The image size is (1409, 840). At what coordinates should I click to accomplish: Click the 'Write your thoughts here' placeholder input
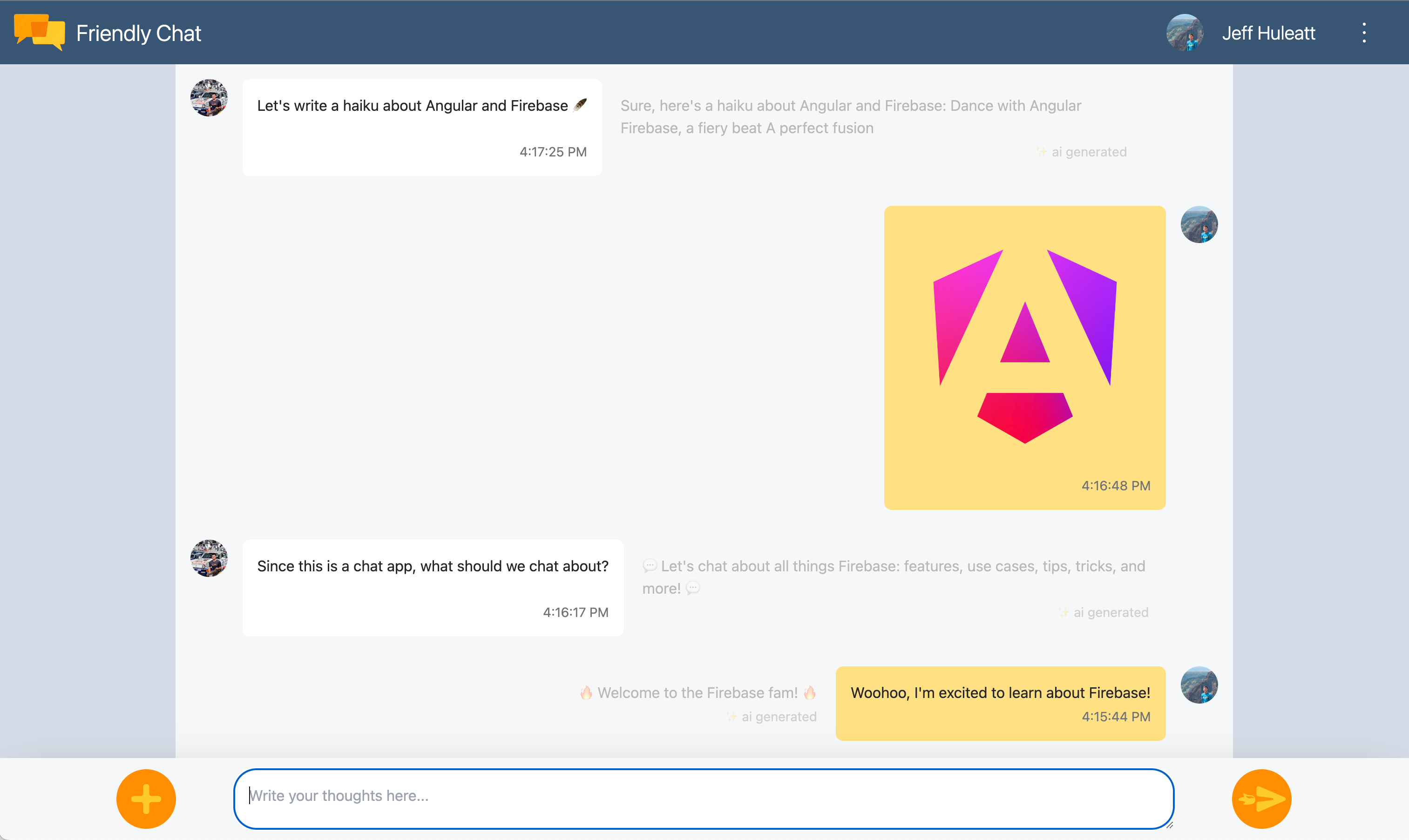pyautogui.click(x=704, y=796)
